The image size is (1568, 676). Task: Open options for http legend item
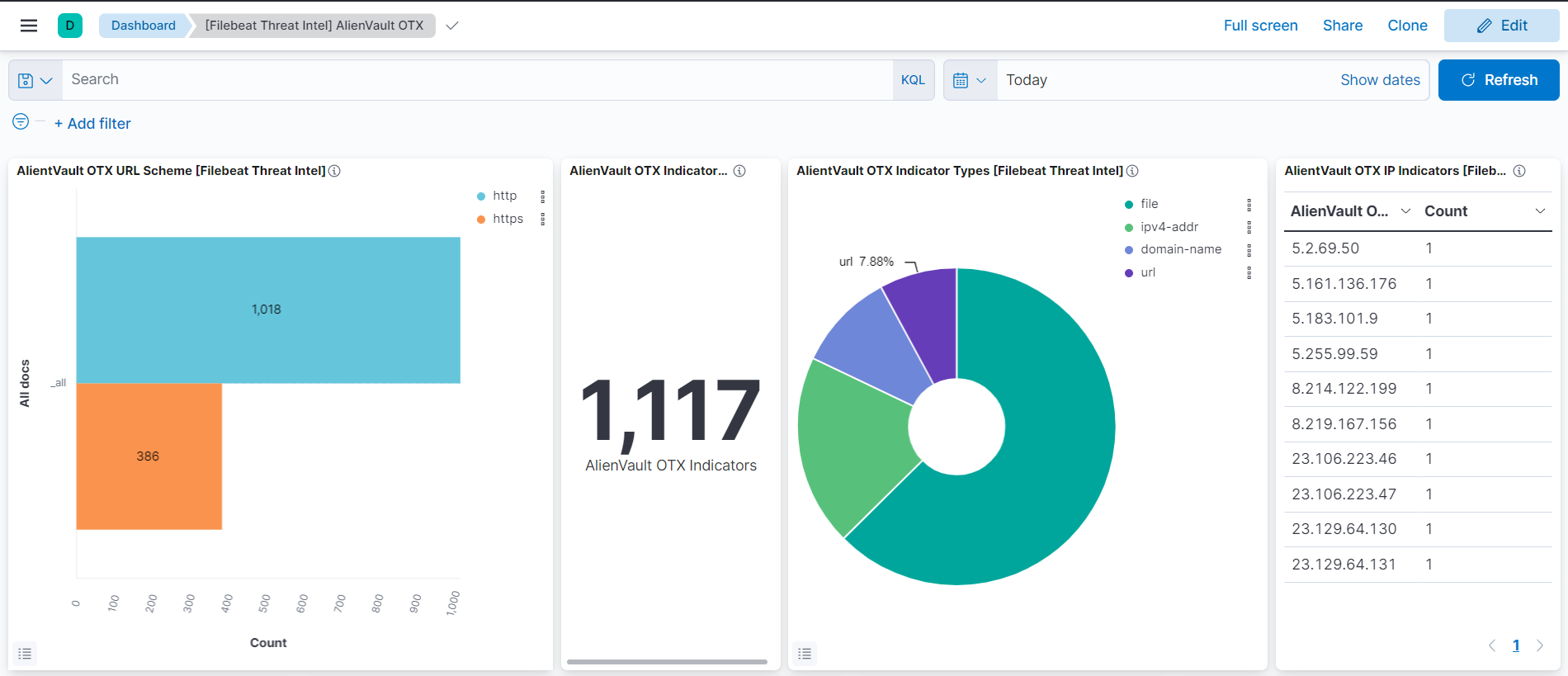coord(542,196)
